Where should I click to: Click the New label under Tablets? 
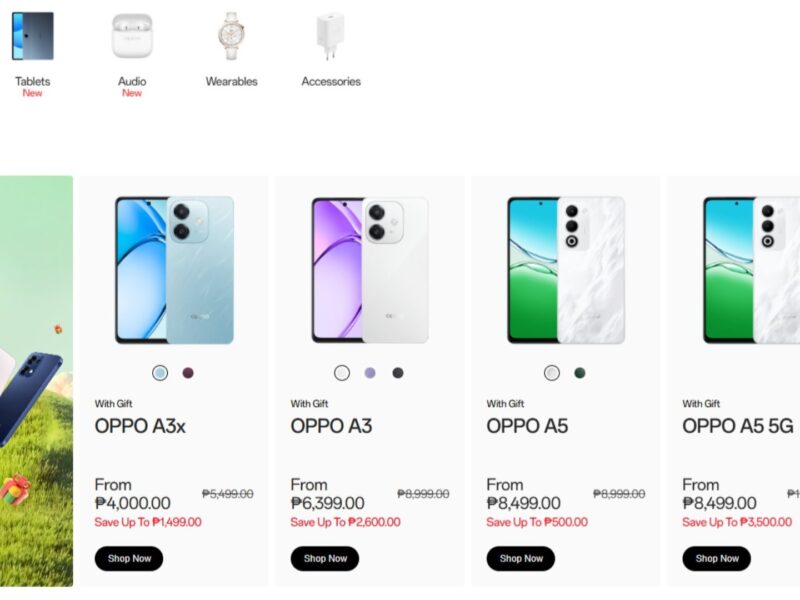pyautogui.click(x=31, y=93)
